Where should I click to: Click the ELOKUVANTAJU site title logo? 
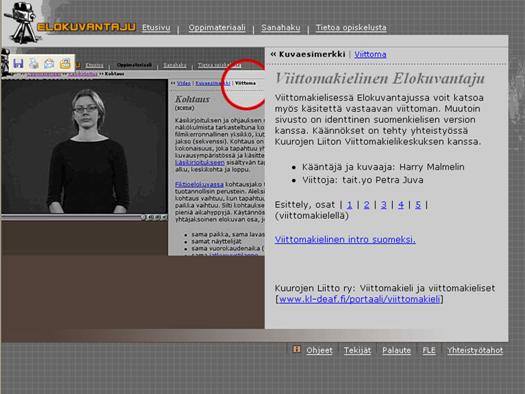pyautogui.click(x=86, y=27)
